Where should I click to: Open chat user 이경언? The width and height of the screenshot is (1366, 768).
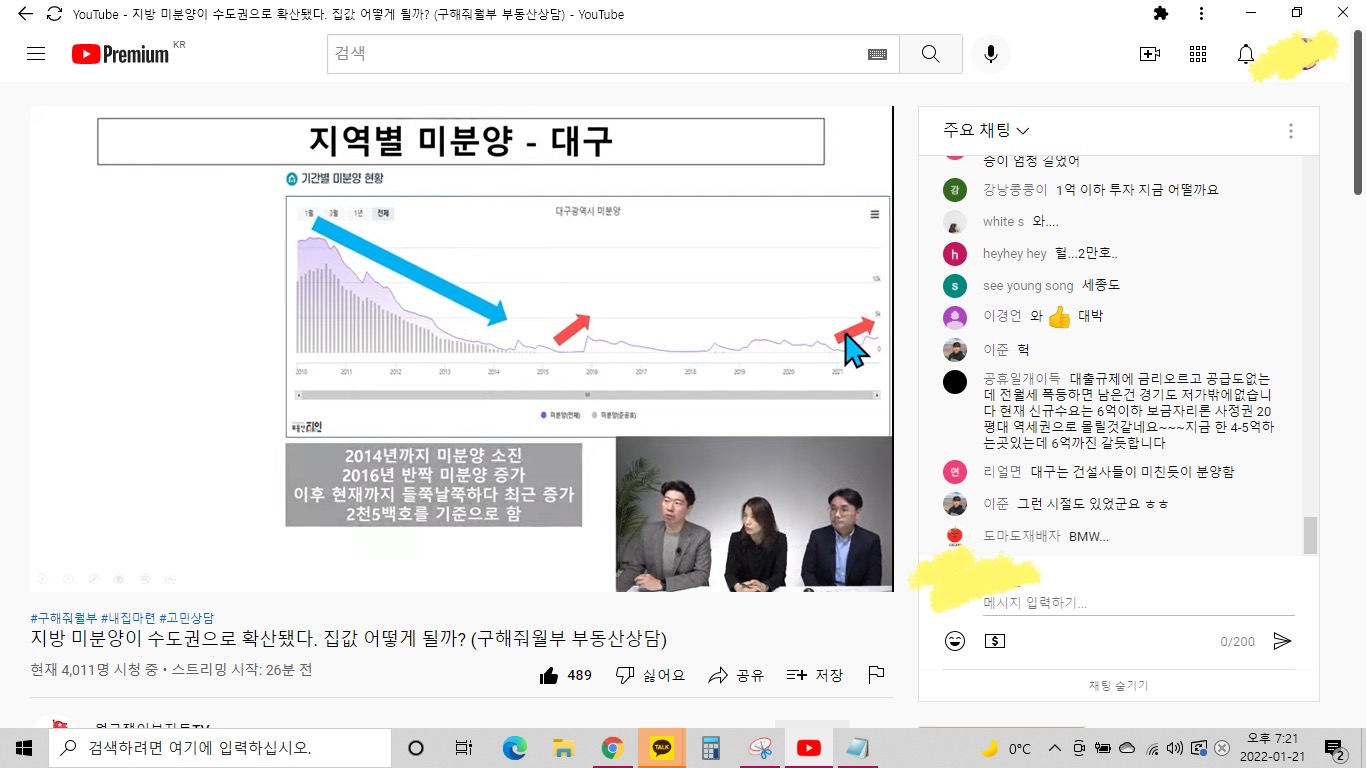1002,317
